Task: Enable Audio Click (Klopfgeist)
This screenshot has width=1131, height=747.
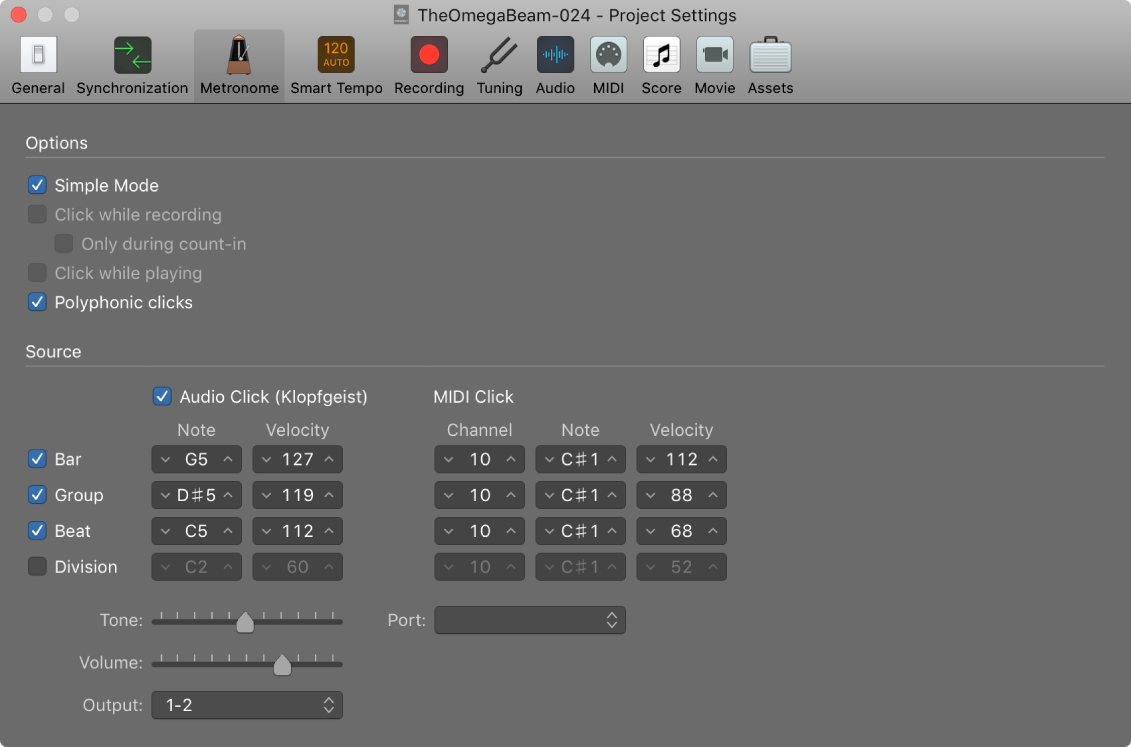Action: [162, 396]
